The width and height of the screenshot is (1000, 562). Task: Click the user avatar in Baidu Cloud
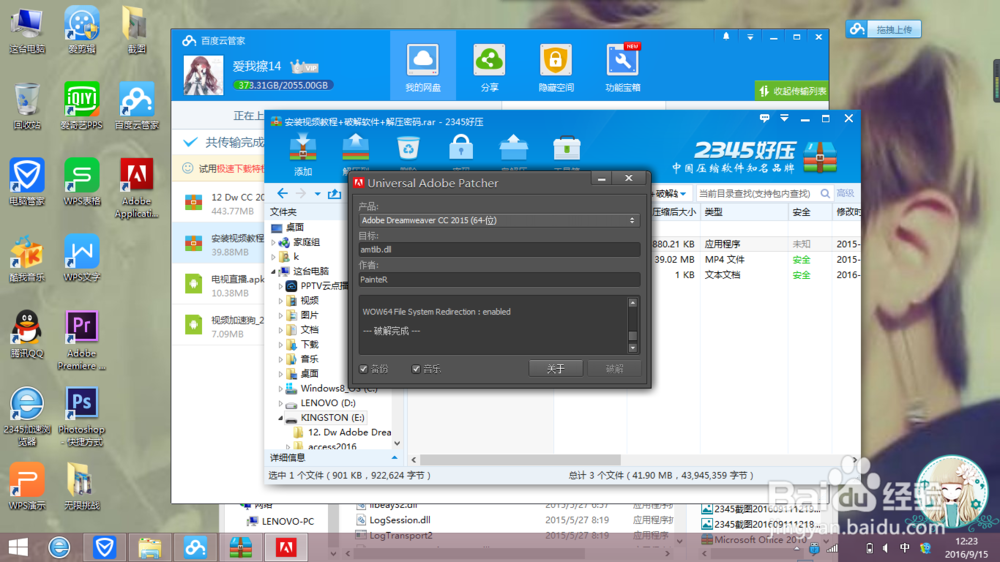203,75
